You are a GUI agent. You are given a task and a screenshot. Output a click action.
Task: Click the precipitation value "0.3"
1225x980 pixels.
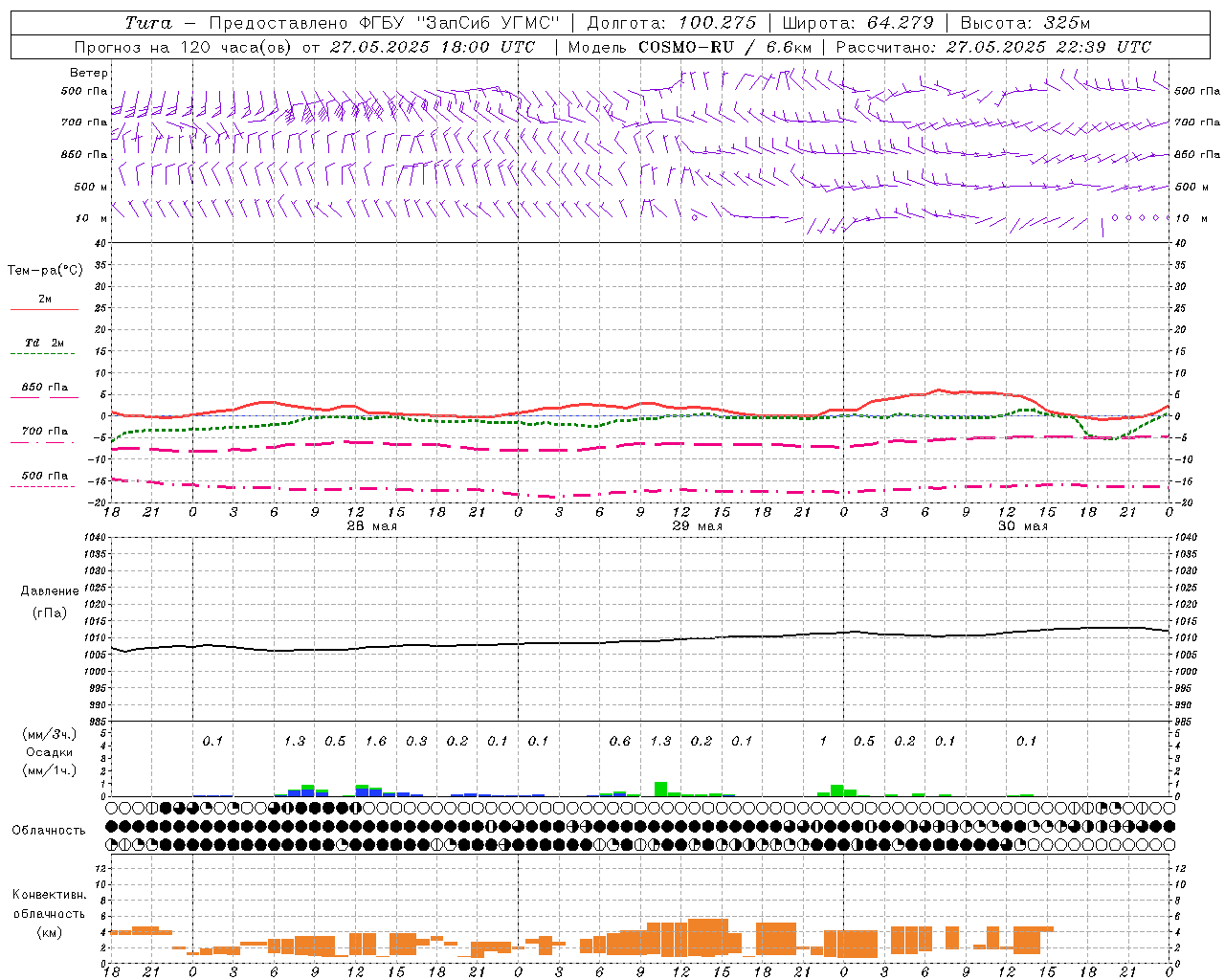[416, 742]
